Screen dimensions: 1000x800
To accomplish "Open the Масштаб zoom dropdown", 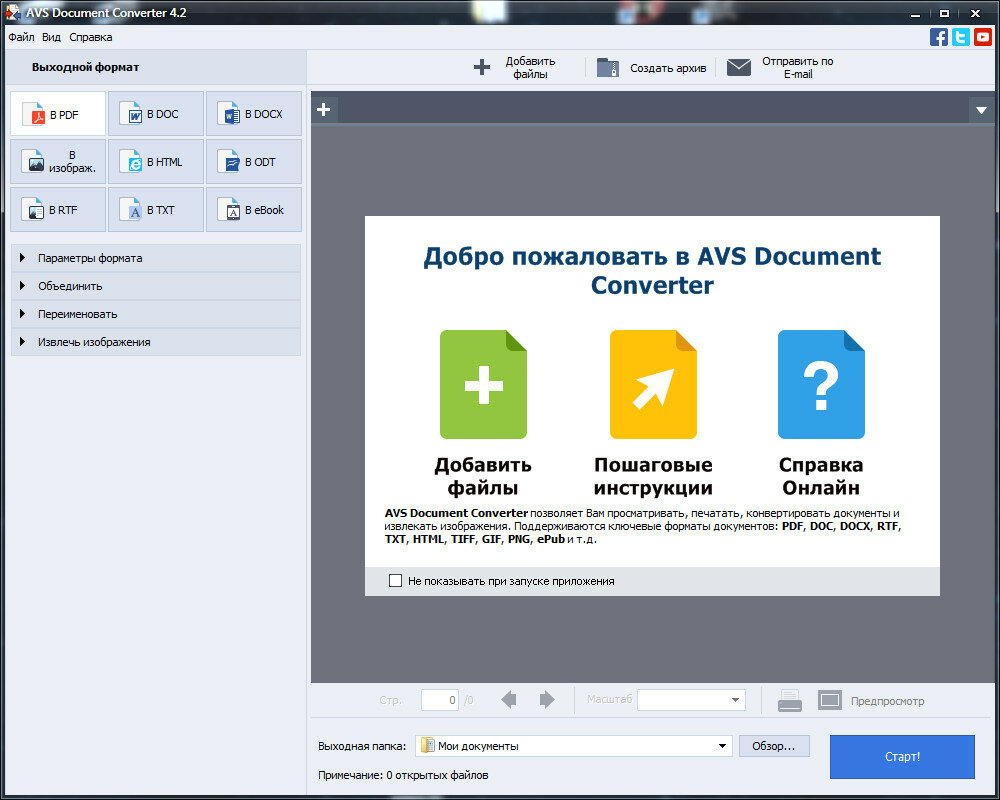I will pos(691,700).
